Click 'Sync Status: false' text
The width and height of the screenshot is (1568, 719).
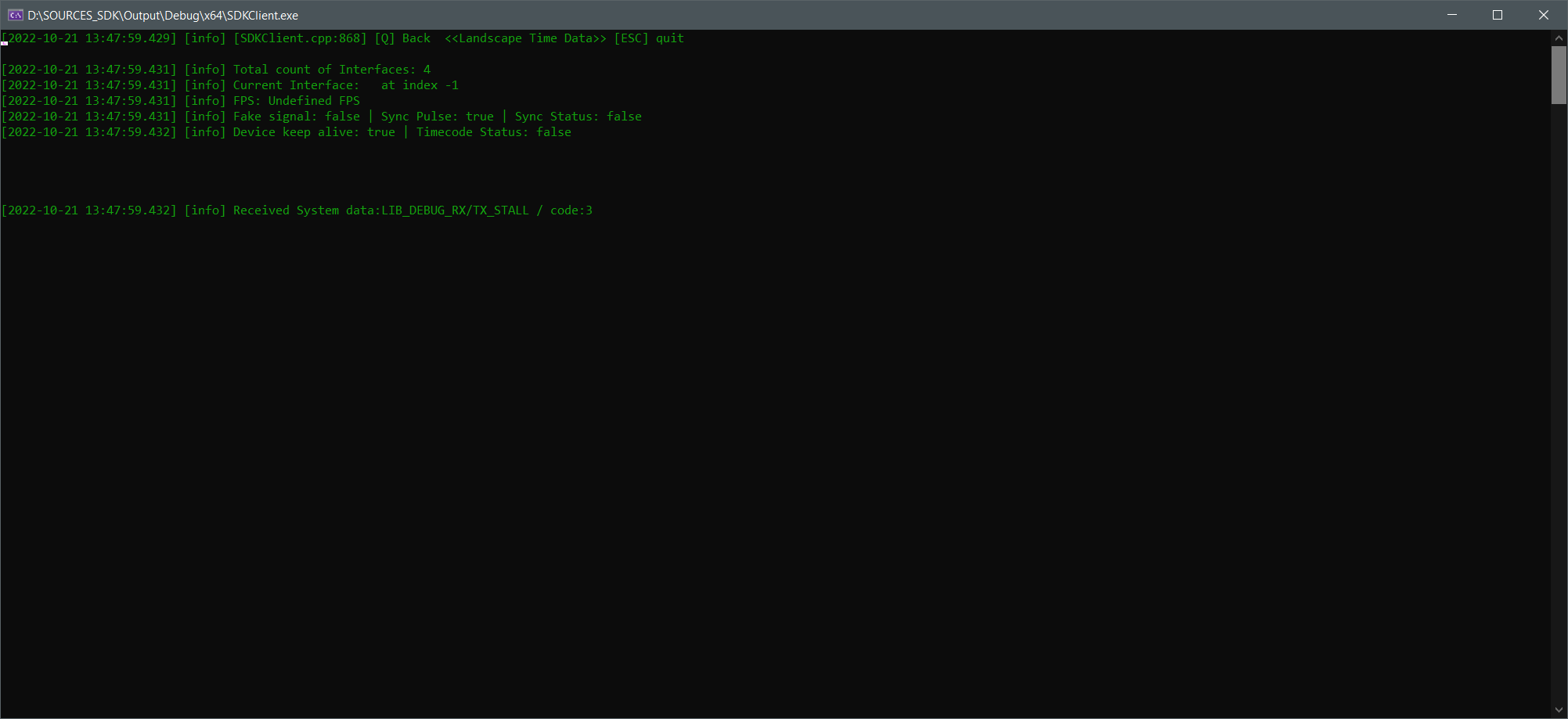click(579, 117)
